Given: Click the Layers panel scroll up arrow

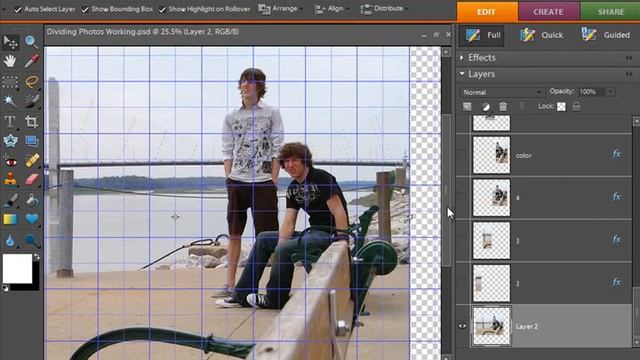Looking at the screenshot, I should coord(636,121).
